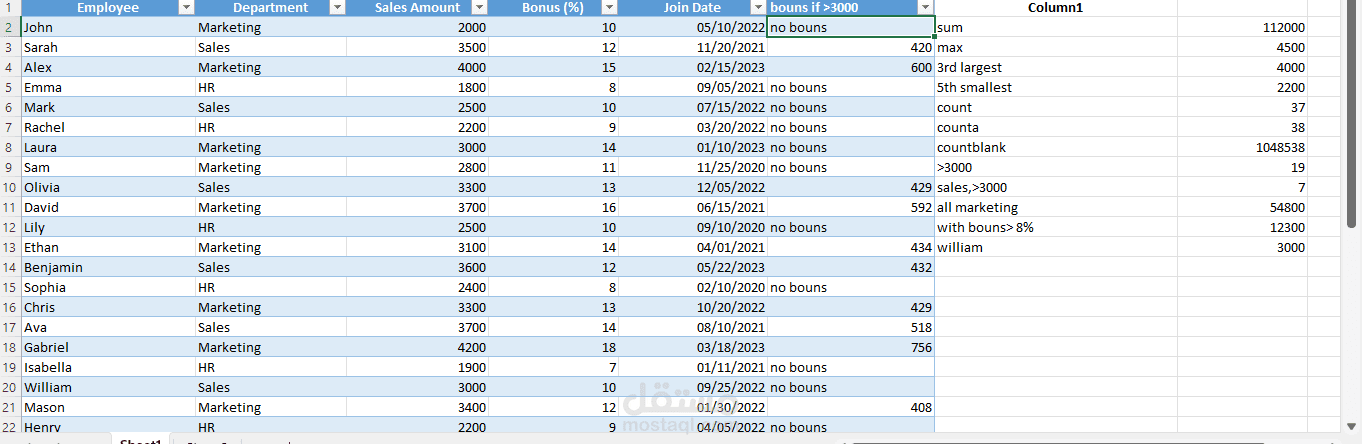Select David's sales amount 3700

pos(418,207)
